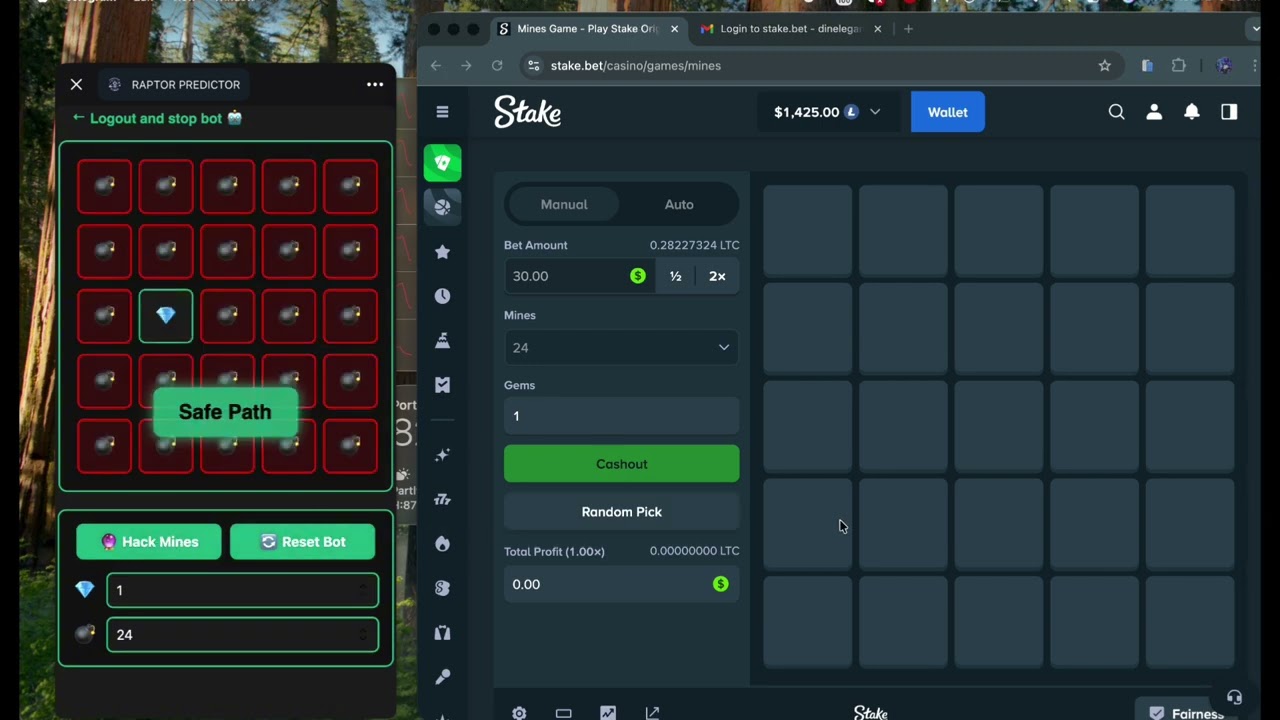Click the Random Pick button
This screenshot has height=720, width=1280.
point(621,512)
